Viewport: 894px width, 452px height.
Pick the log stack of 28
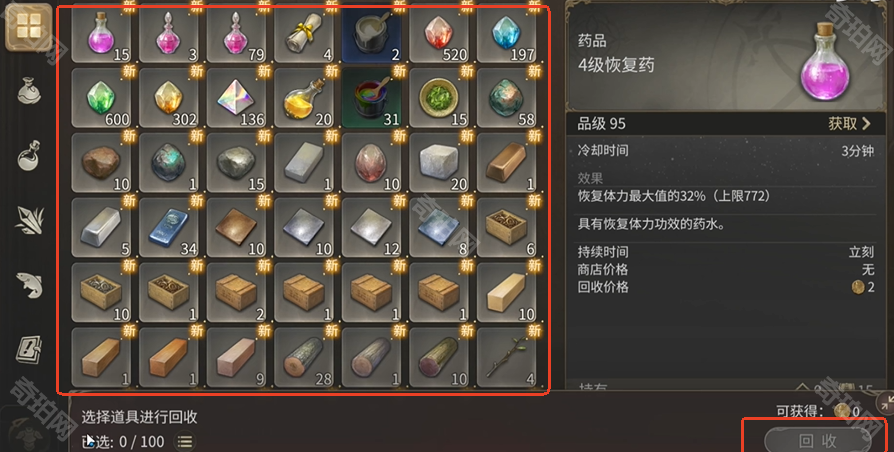point(304,358)
